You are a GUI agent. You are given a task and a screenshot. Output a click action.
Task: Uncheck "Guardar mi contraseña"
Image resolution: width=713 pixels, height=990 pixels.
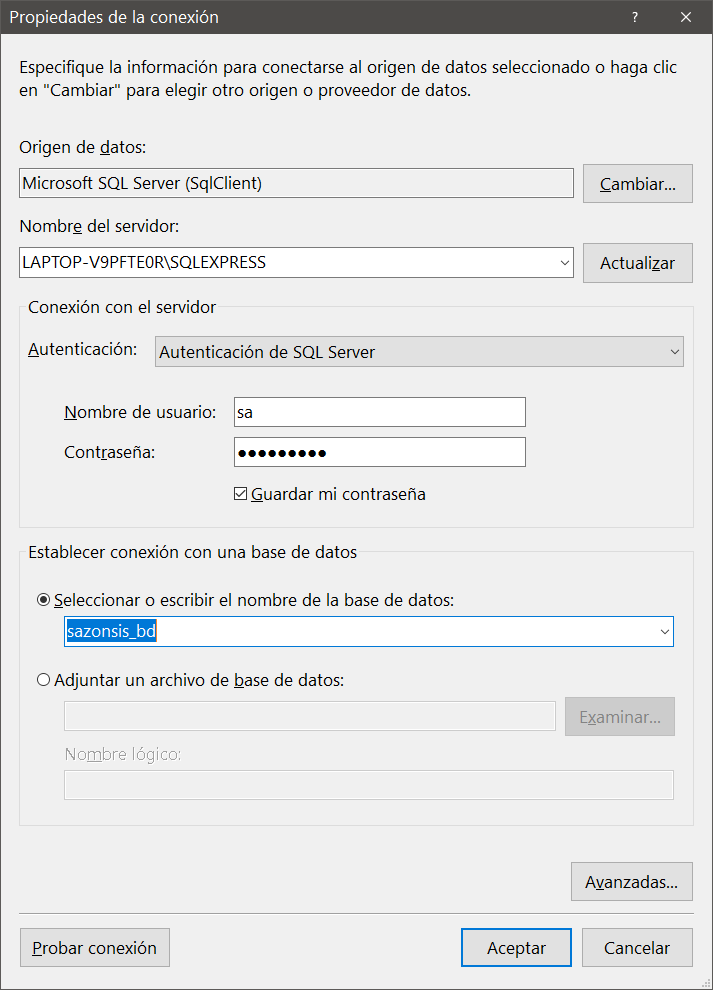click(241, 493)
